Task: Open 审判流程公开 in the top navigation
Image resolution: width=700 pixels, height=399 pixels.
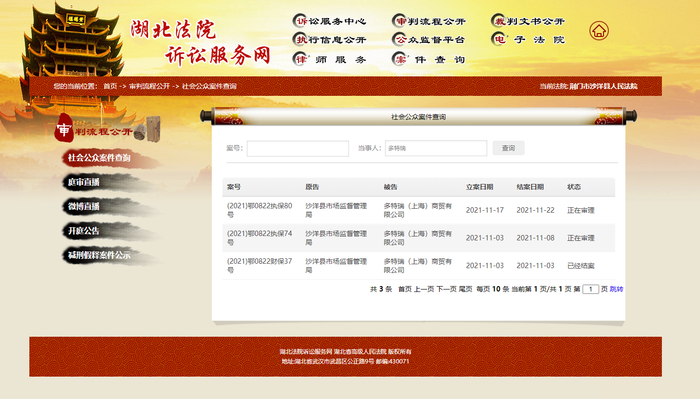Action: (x=429, y=21)
